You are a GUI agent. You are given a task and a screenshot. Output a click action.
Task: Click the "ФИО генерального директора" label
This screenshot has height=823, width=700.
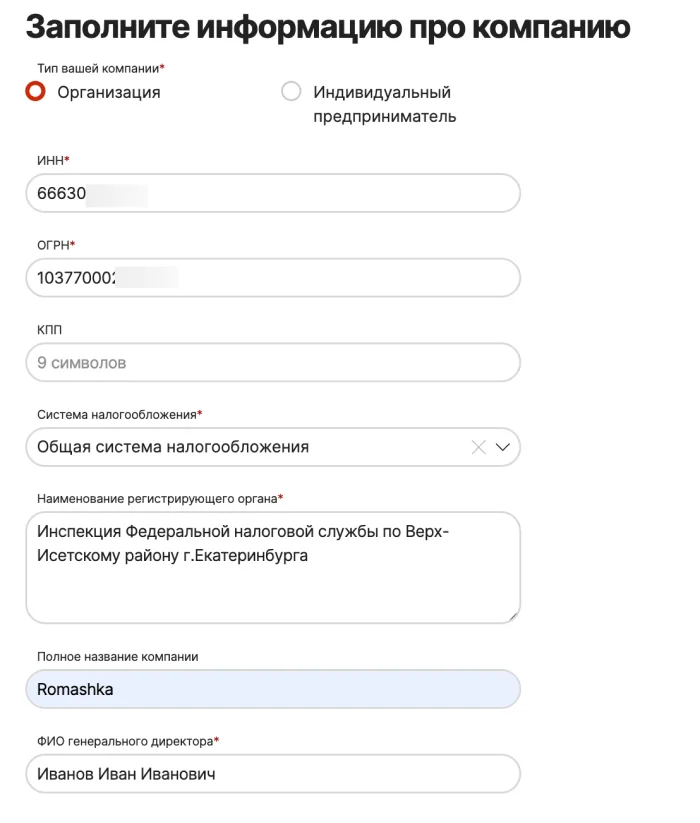[124, 741]
